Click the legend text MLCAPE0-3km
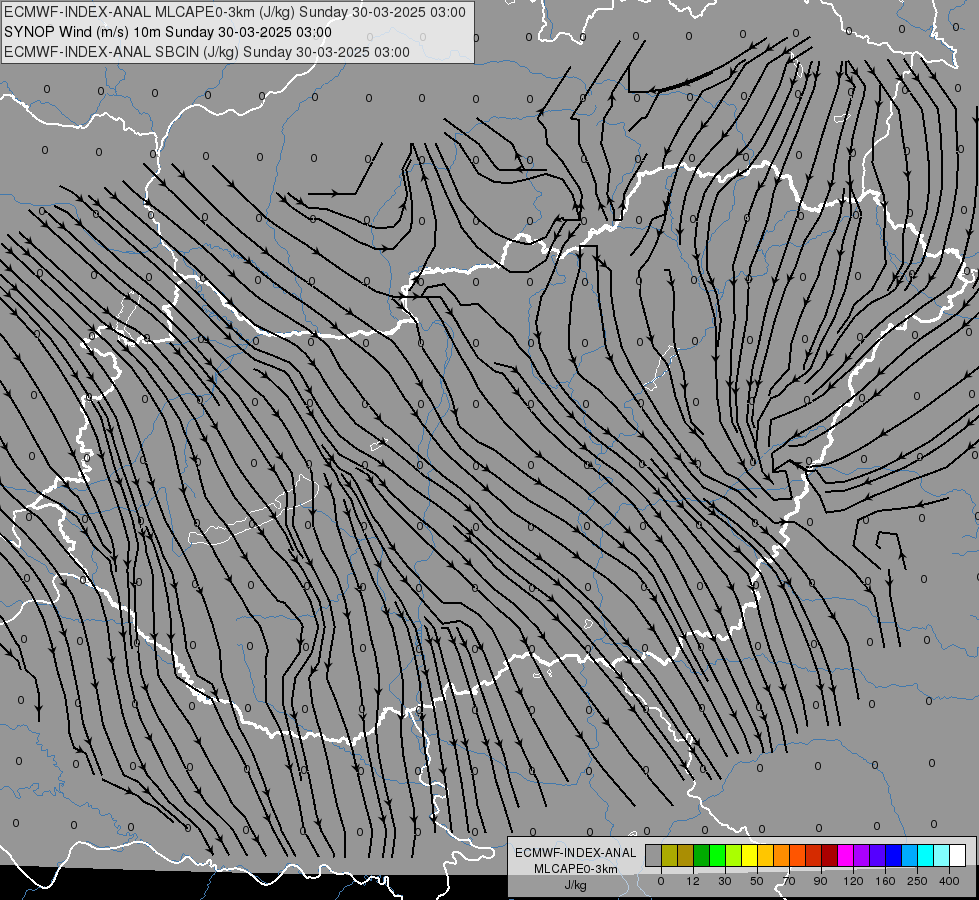 click(576, 869)
